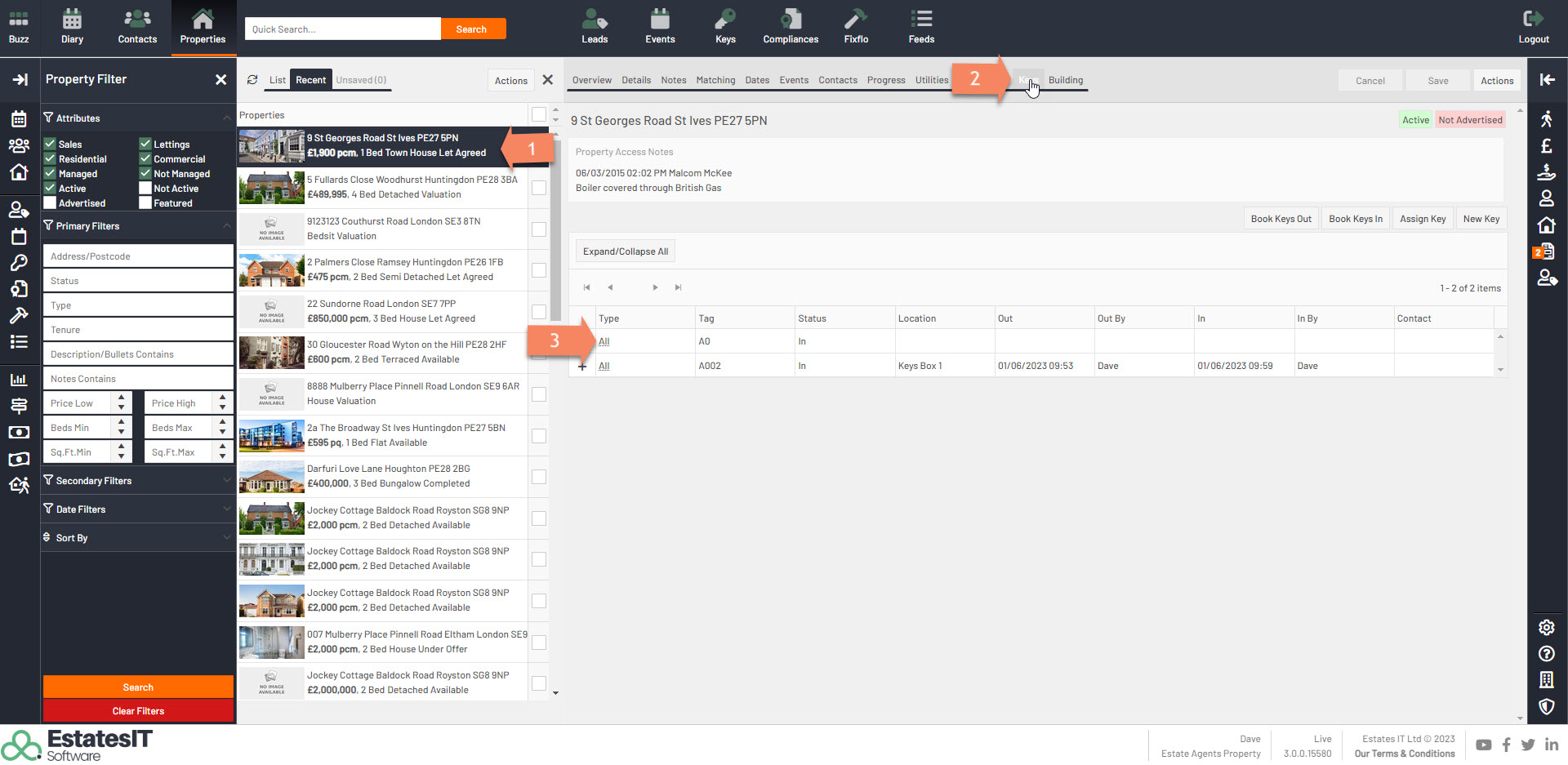Image resolution: width=1568 pixels, height=765 pixels.
Task: Switch to the Matching tab
Action: 715,80
